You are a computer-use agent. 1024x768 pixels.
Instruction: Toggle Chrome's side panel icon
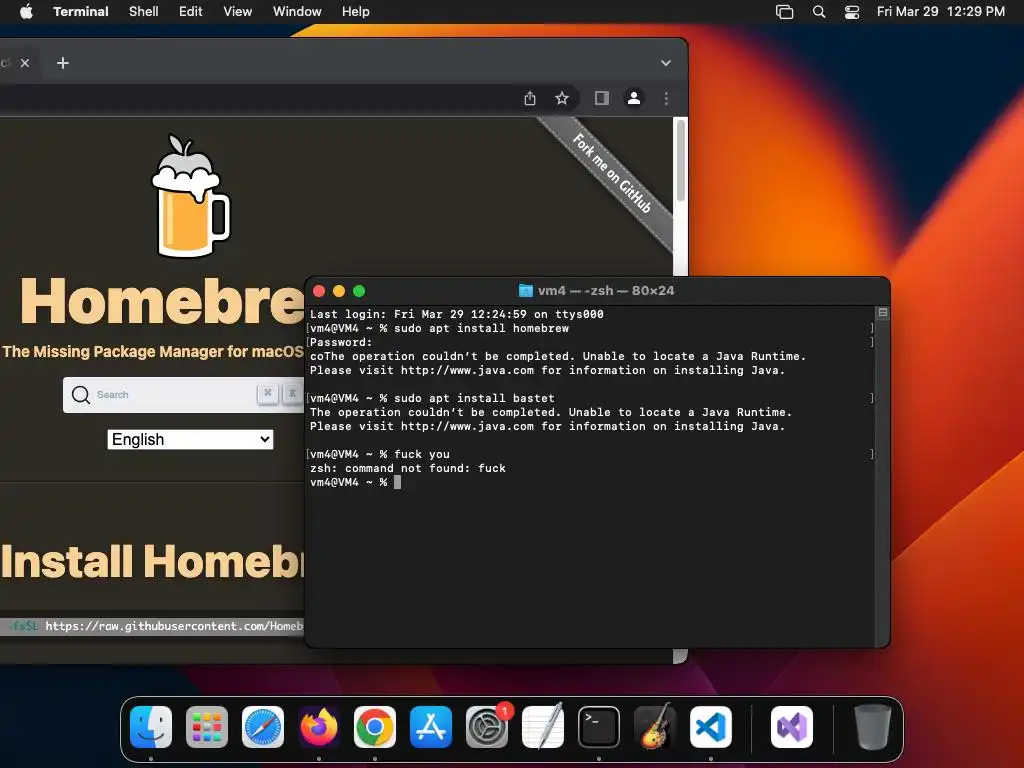tap(601, 98)
